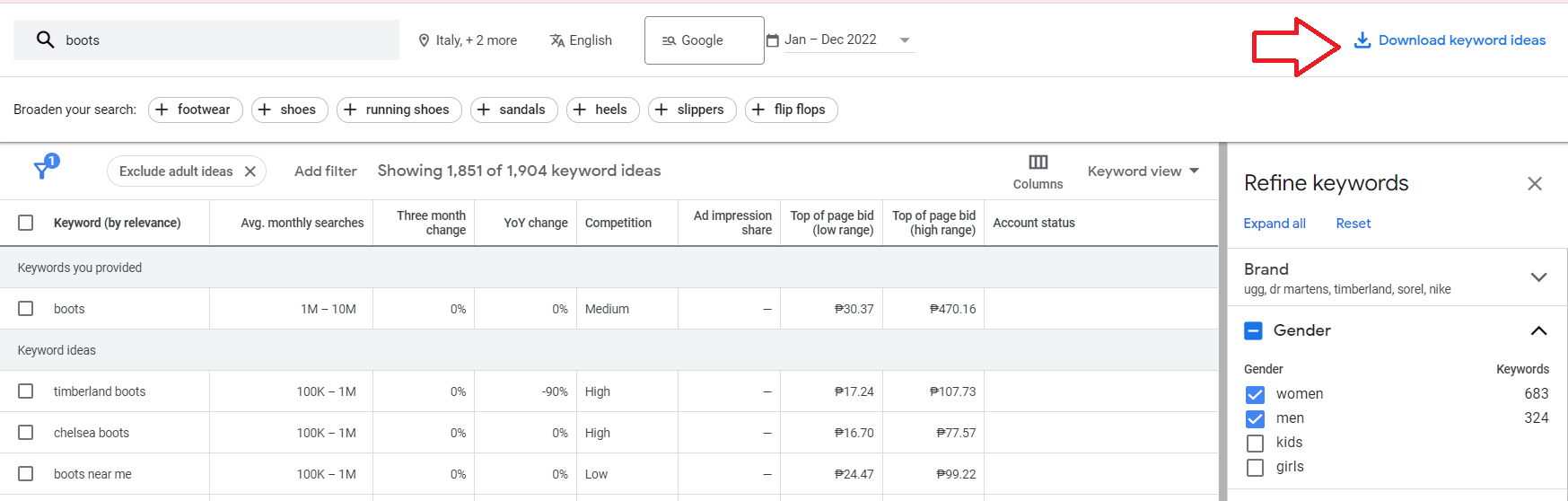Sort by Avg. monthly searches column

click(x=302, y=223)
